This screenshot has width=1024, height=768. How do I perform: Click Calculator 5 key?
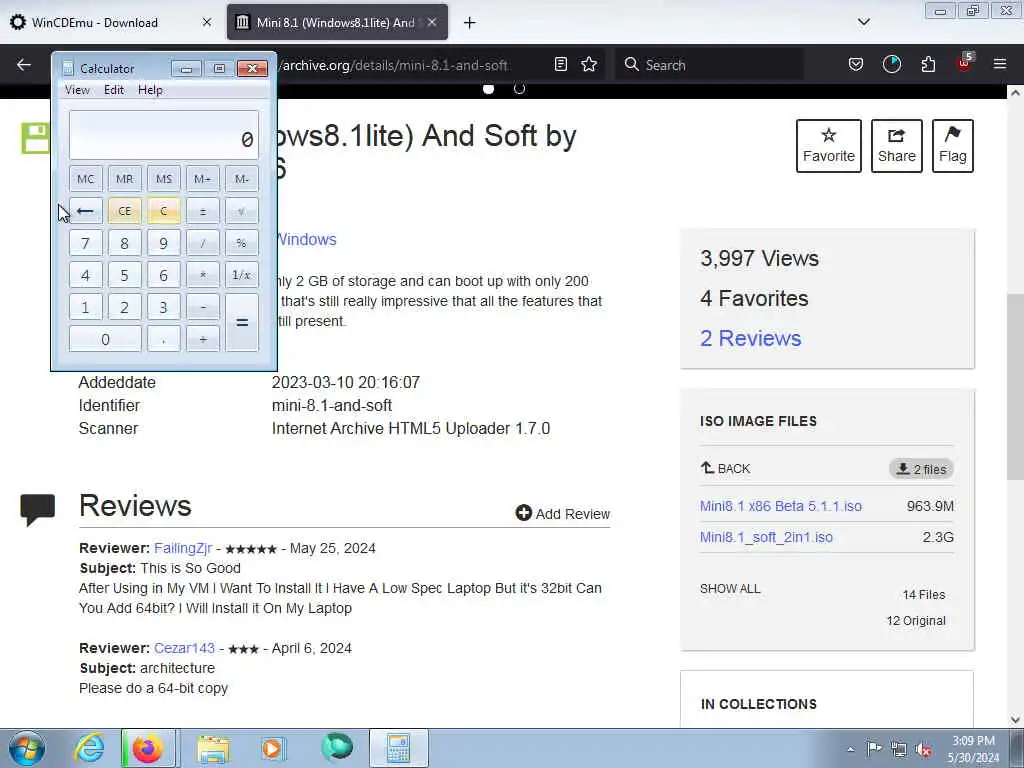pyautogui.click(x=124, y=275)
